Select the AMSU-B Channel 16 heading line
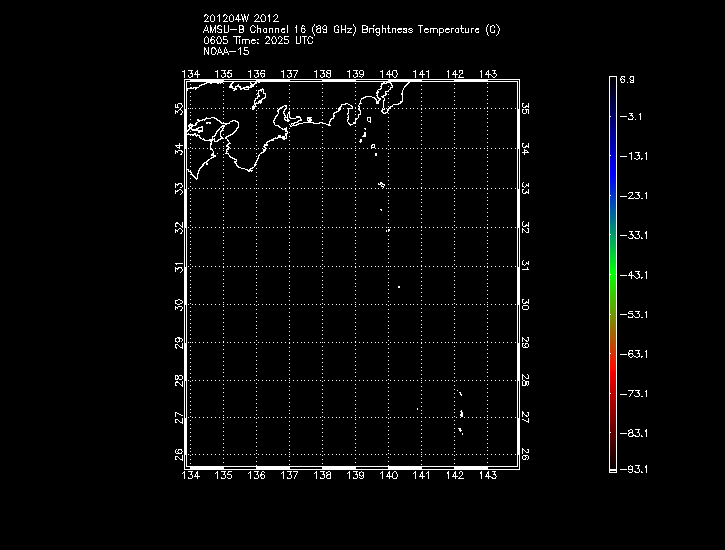The height and width of the screenshot is (550, 725). pyautogui.click(x=351, y=30)
